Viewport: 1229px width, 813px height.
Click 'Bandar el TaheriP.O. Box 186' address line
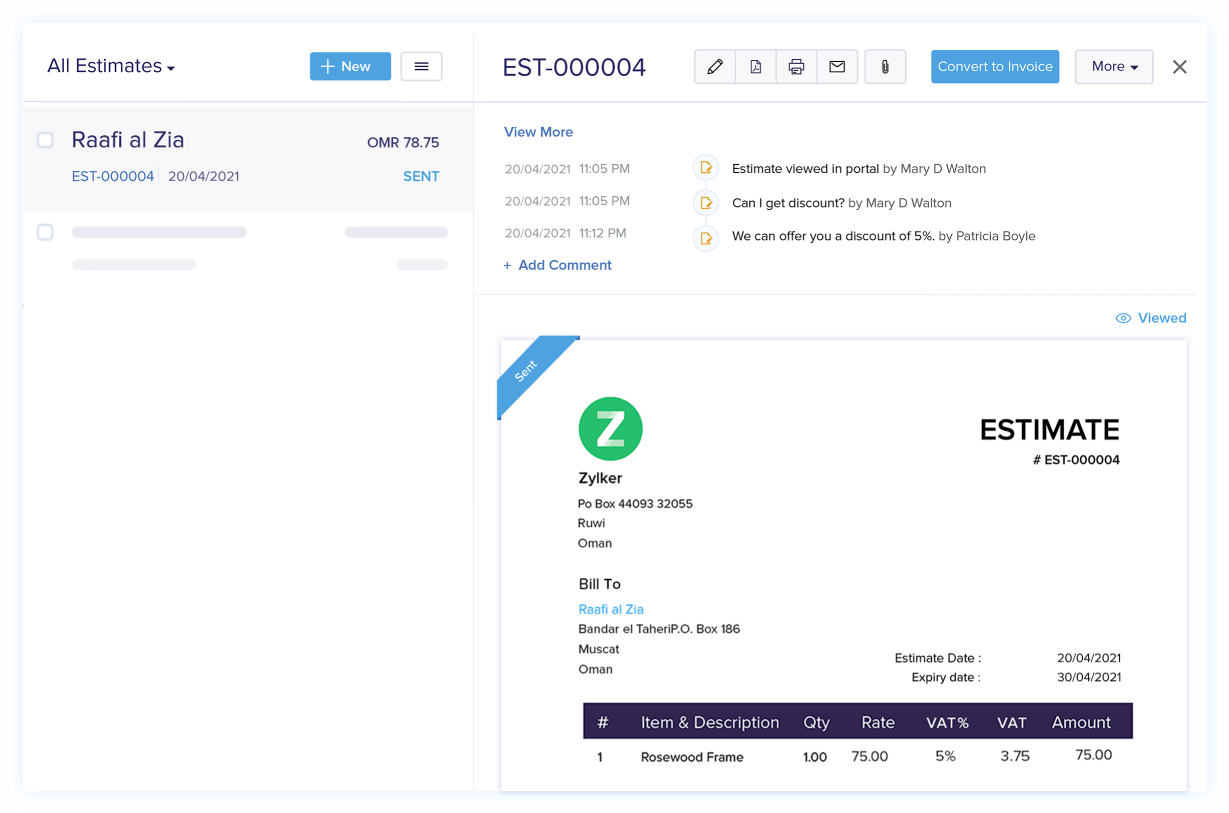click(659, 629)
